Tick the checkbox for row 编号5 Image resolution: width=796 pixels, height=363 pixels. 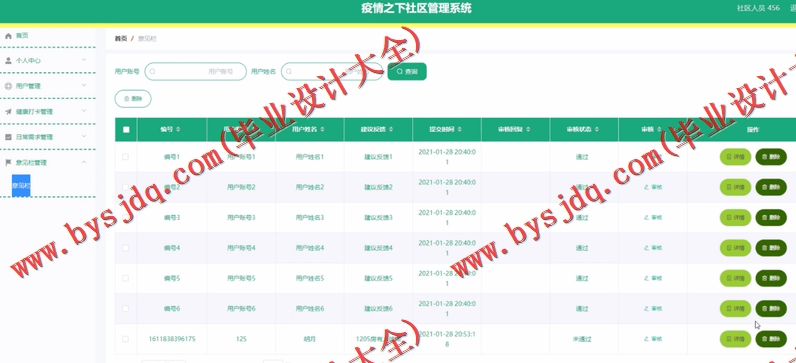point(125,278)
